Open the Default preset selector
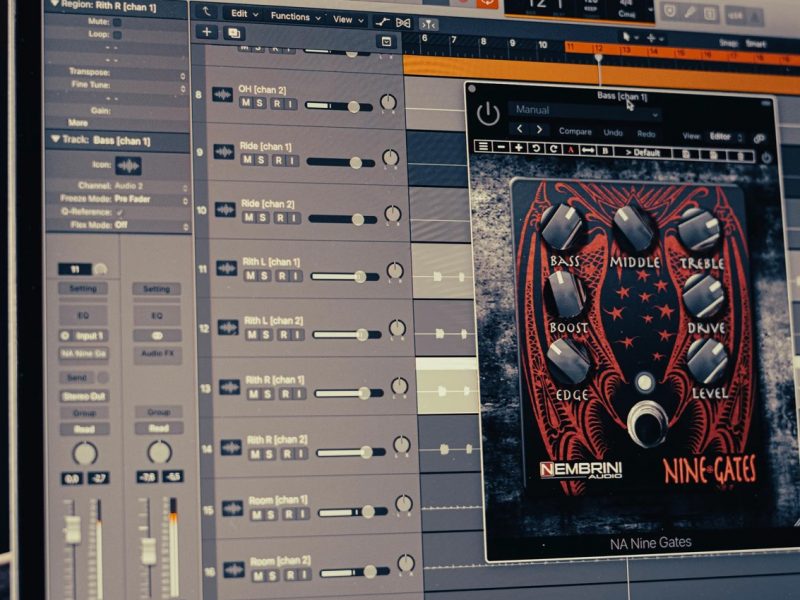This screenshot has height=600, width=800. coord(643,152)
